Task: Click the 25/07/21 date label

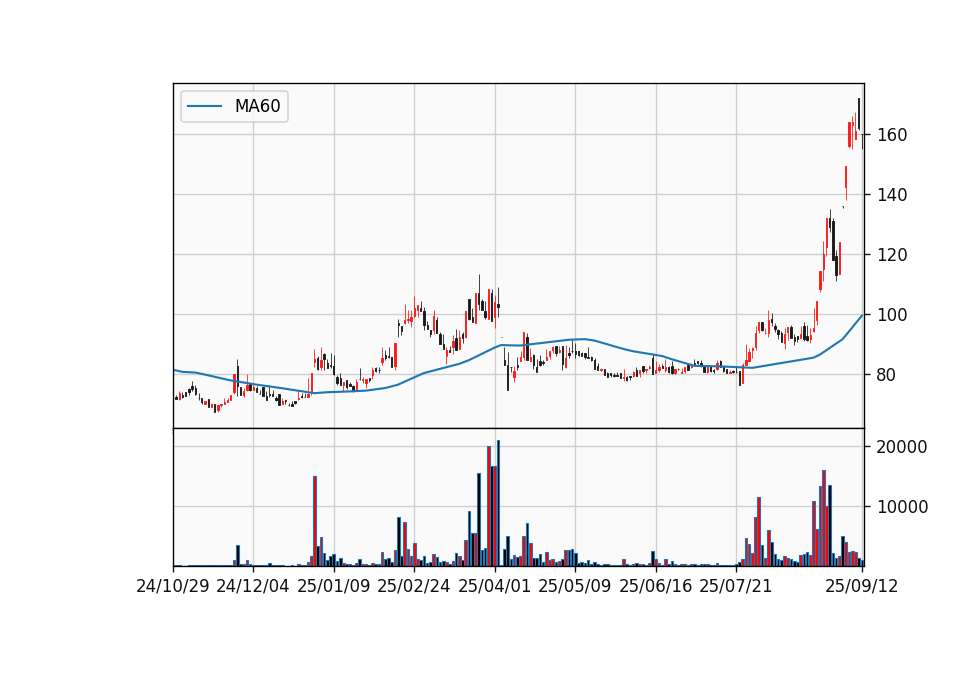Action: [736, 586]
